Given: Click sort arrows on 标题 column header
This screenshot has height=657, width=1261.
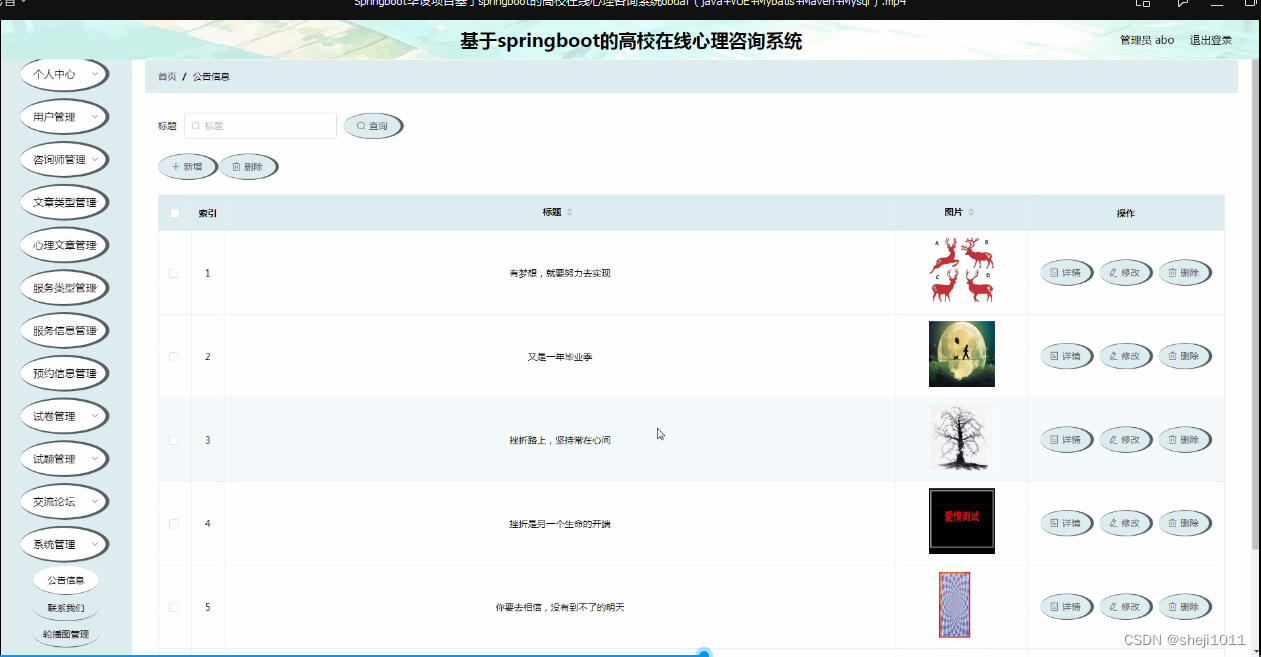Looking at the screenshot, I should pos(567,212).
